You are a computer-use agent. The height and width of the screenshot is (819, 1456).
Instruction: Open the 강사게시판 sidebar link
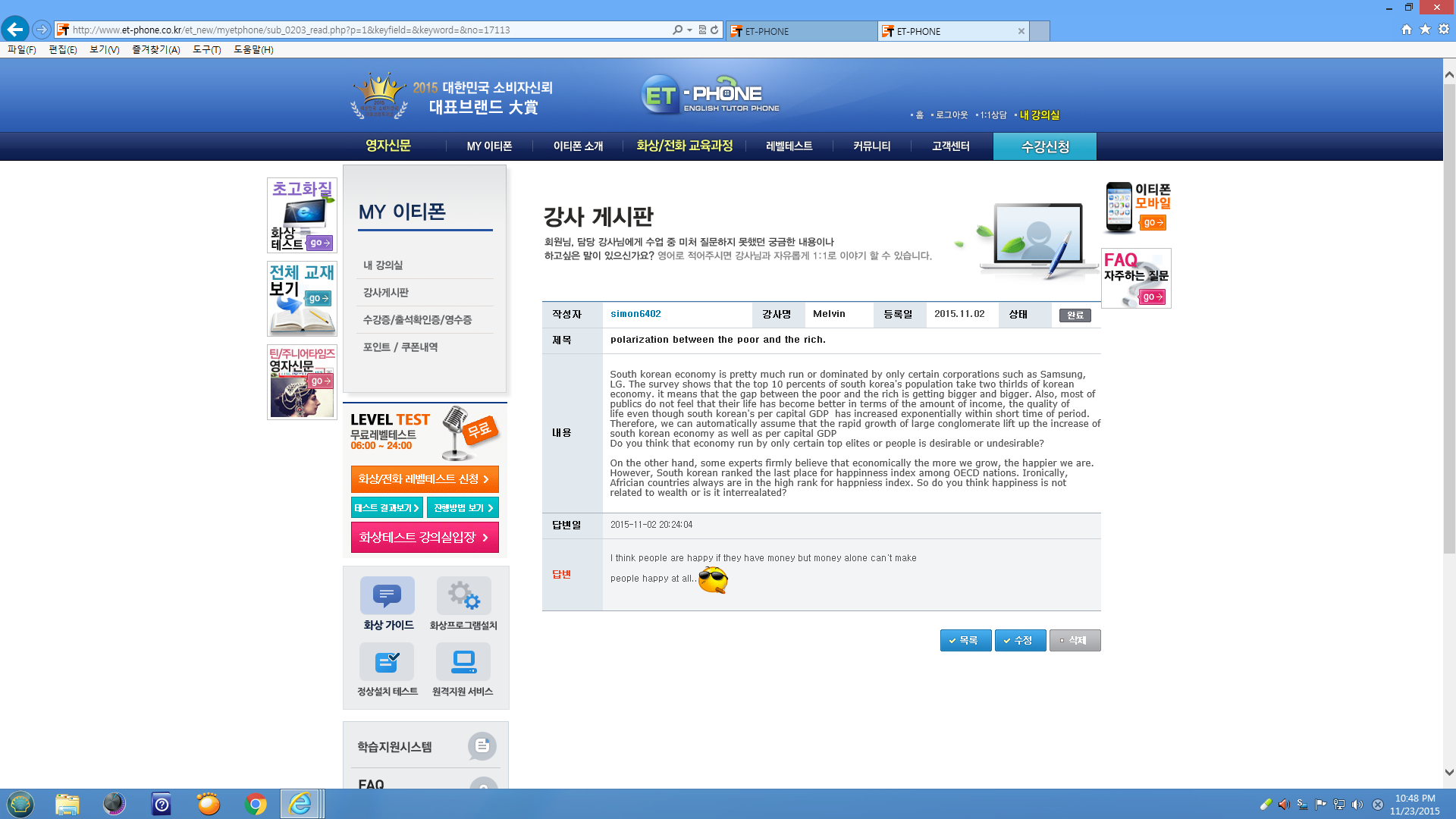click(x=385, y=293)
